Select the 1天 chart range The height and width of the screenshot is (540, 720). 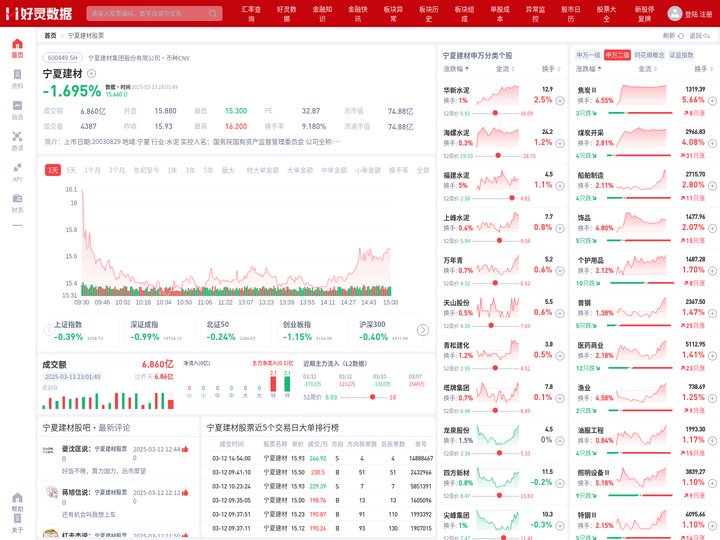(x=53, y=170)
